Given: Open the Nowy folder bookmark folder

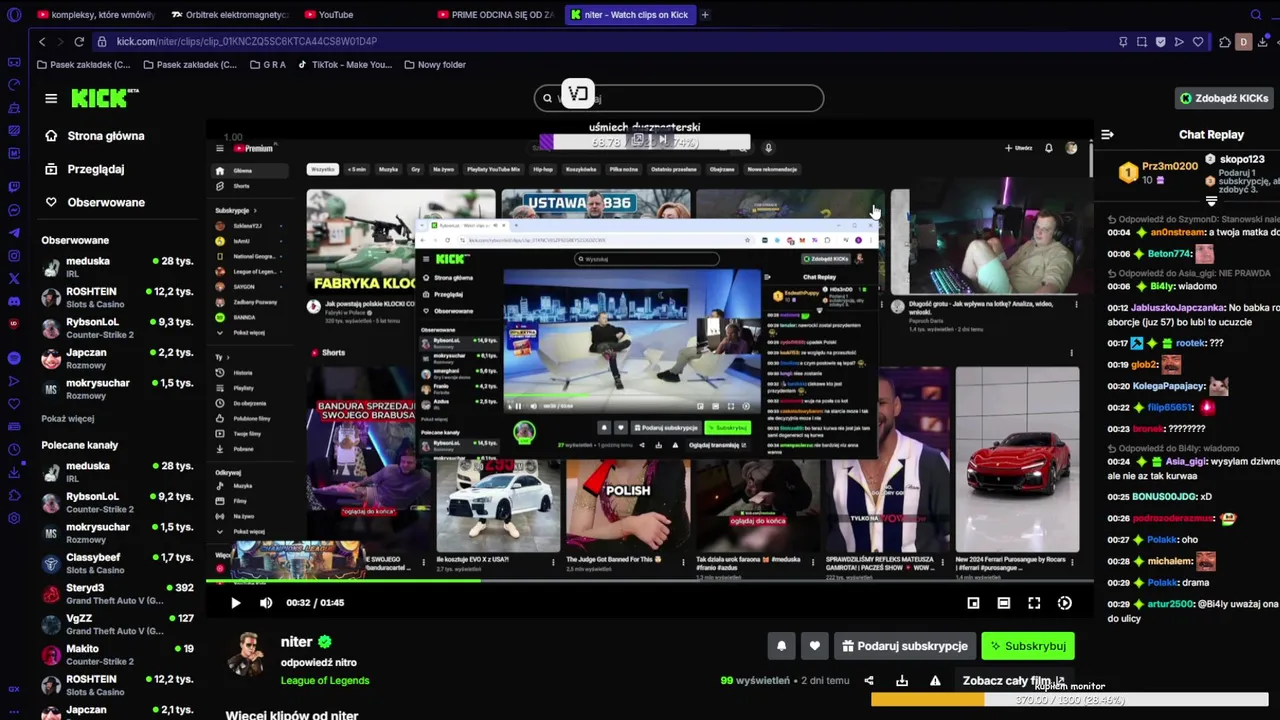Looking at the screenshot, I should [435, 65].
